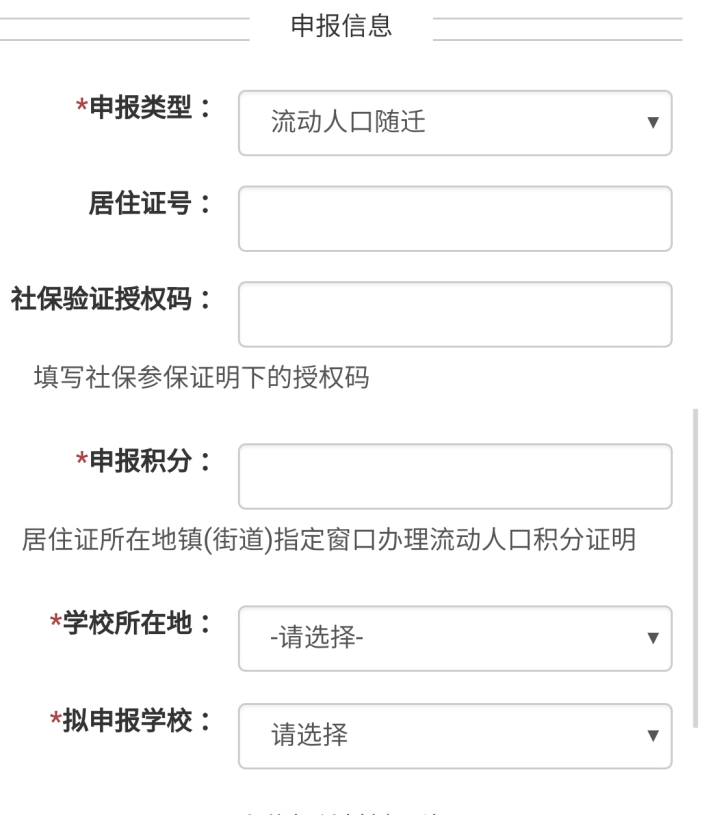This screenshot has height=815, width=702.
Task: Click the arrow icon in 申报类型 field
Action: coord(653,123)
